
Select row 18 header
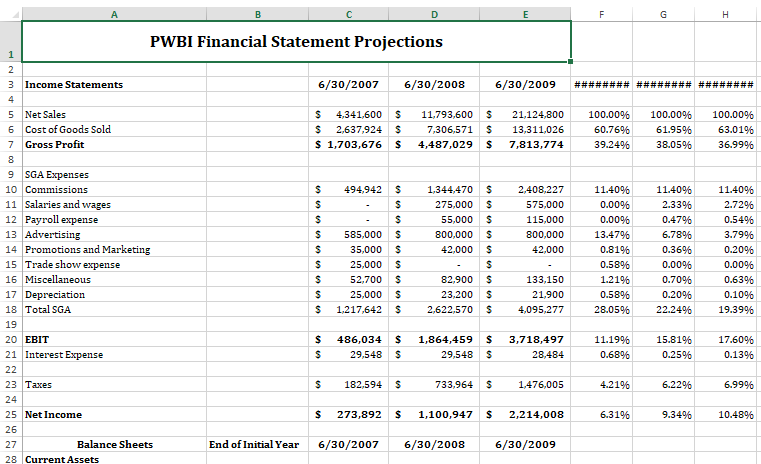(x=11, y=310)
